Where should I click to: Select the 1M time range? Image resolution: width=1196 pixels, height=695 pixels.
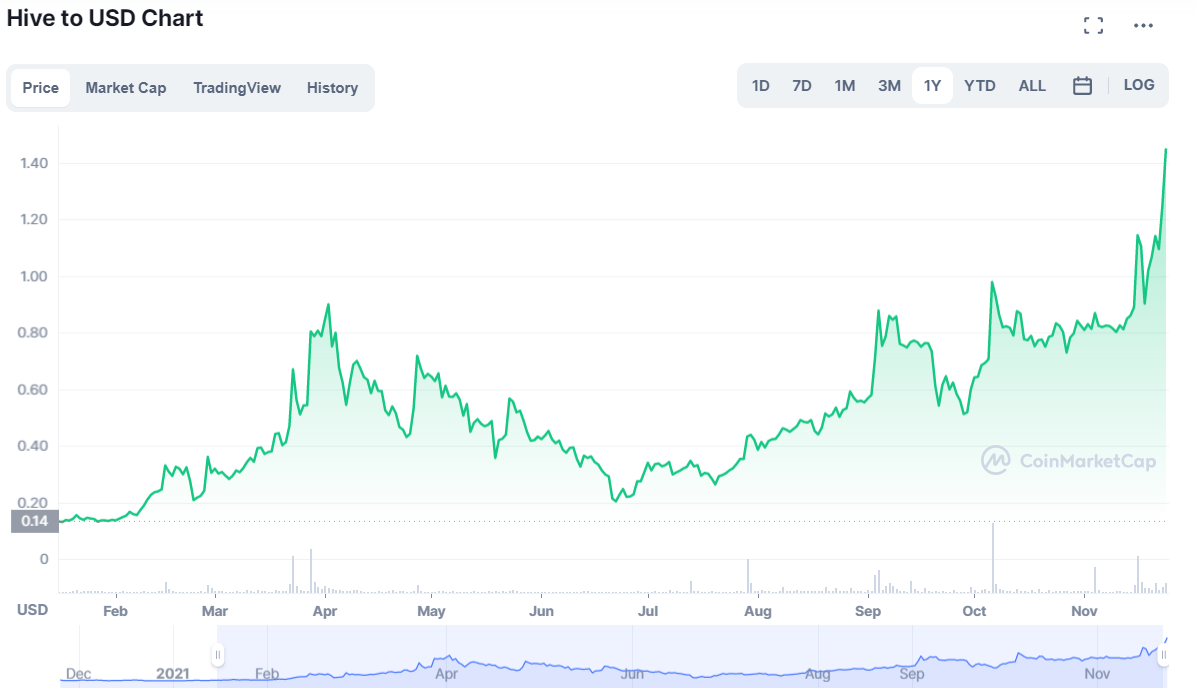[x=844, y=85]
